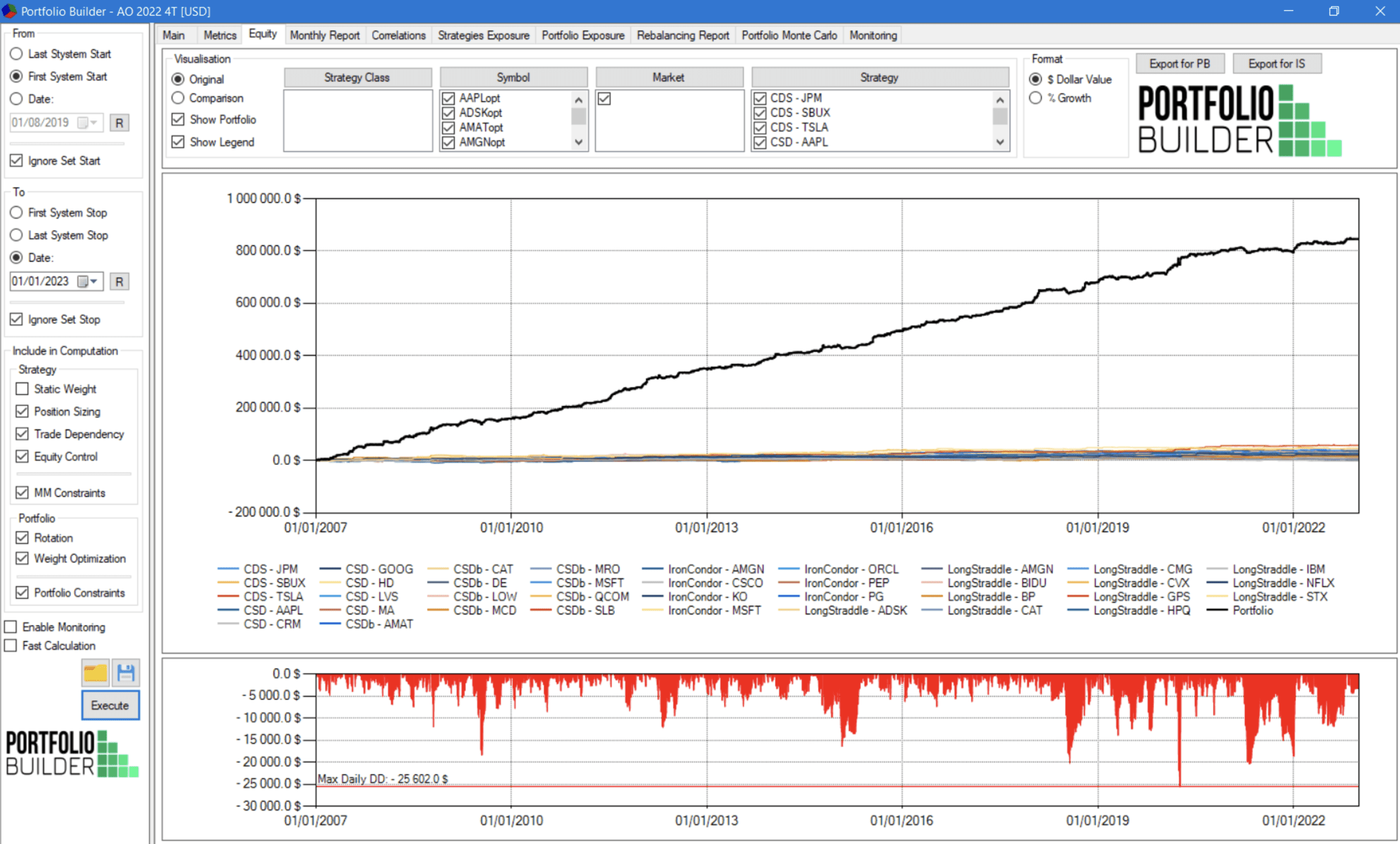This screenshot has width=1400, height=844.
Task: Click Export for PB button
Action: pyautogui.click(x=1180, y=64)
